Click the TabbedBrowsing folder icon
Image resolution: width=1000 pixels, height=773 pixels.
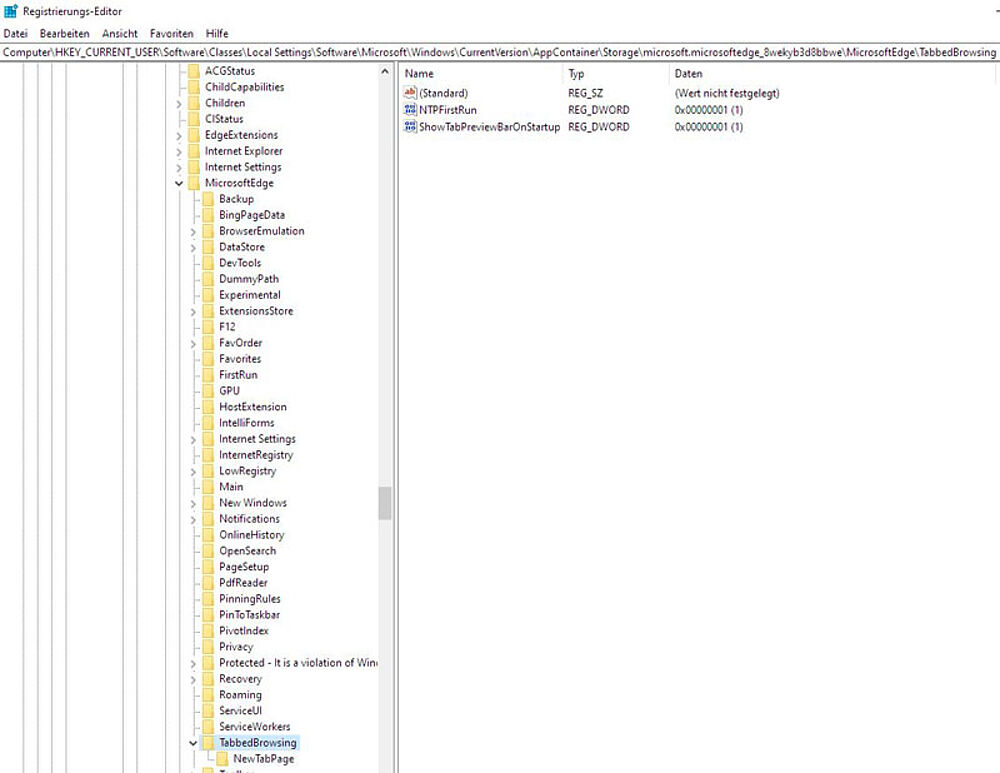click(208, 743)
